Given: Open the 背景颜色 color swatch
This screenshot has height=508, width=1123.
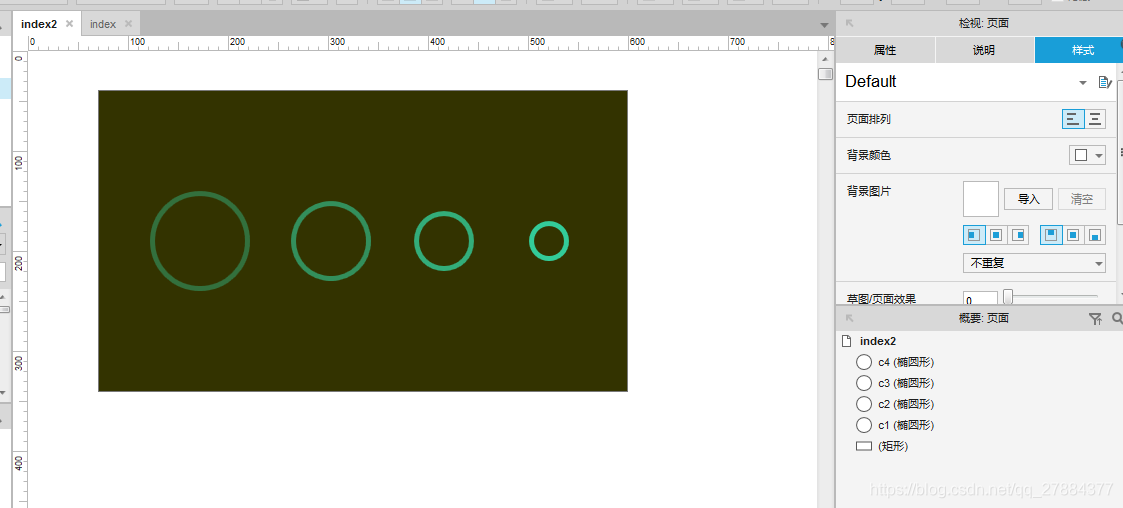Looking at the screenshot, I should click(1087, 155).
